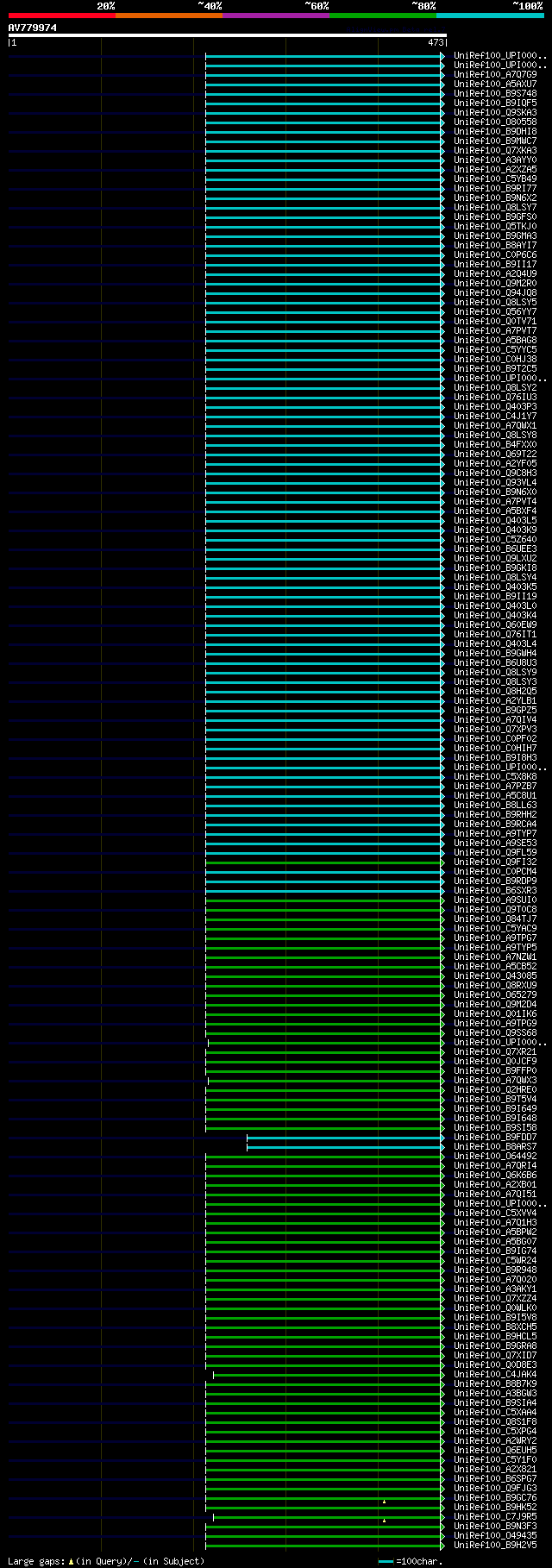Select label UniRef100_O65279
Screen dimensions: 552x1568
coord(495,995)
